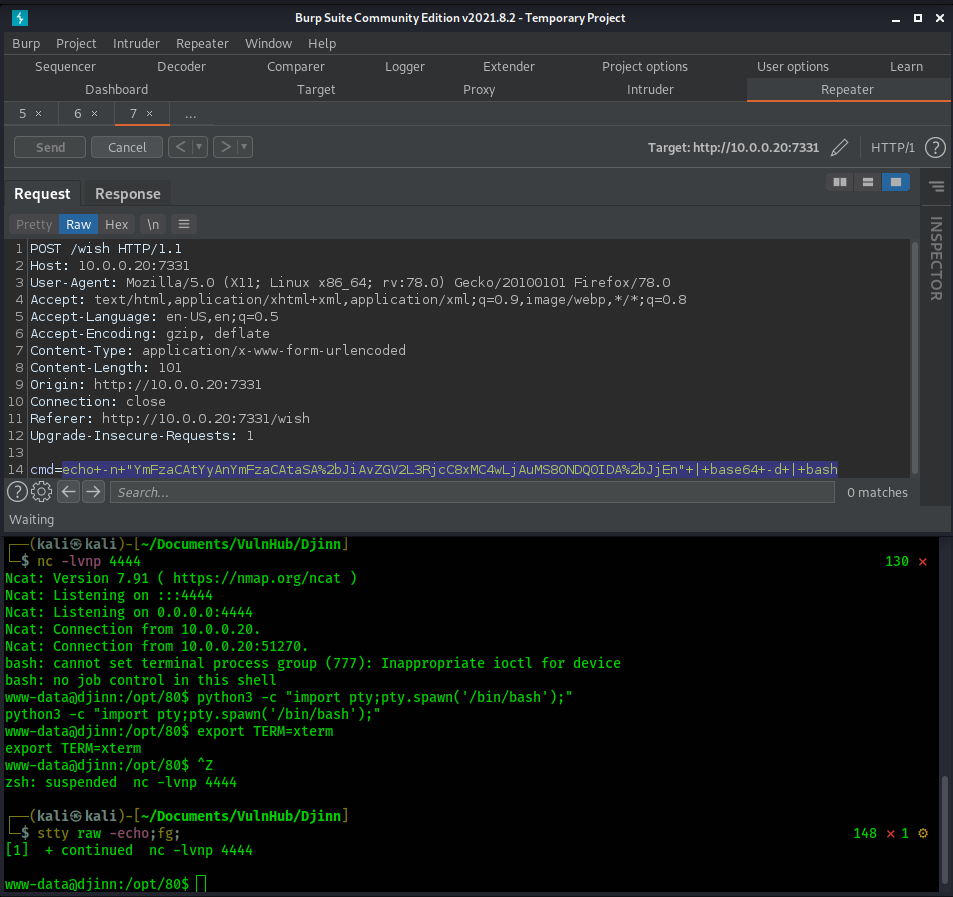The height and width of the screenshot is (897, 953).
Task: Select the Repeater tool tab
Action: [847, 90]
